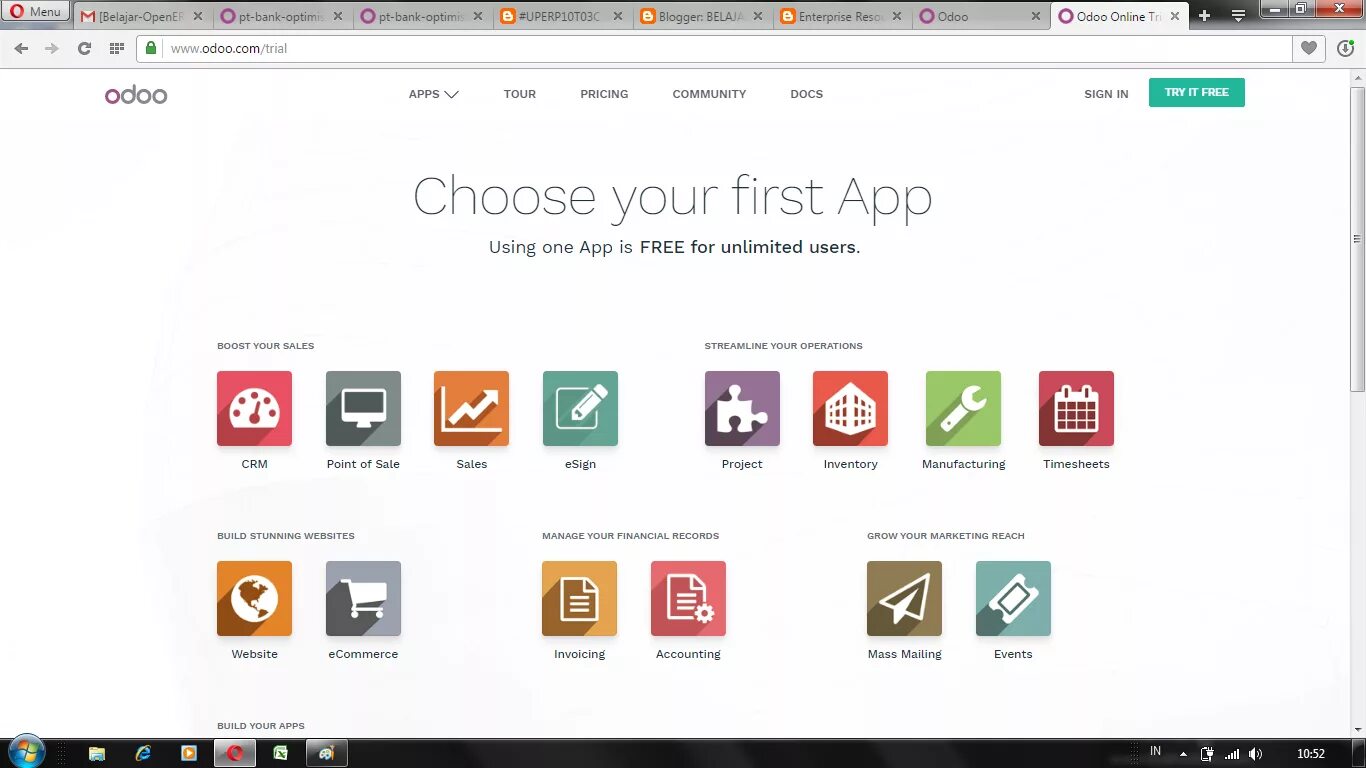Viewport: 1366px width, 768px height.
Task: Show hidden system tray icons
Action: pyautogui.click(x=1183, y=754)
